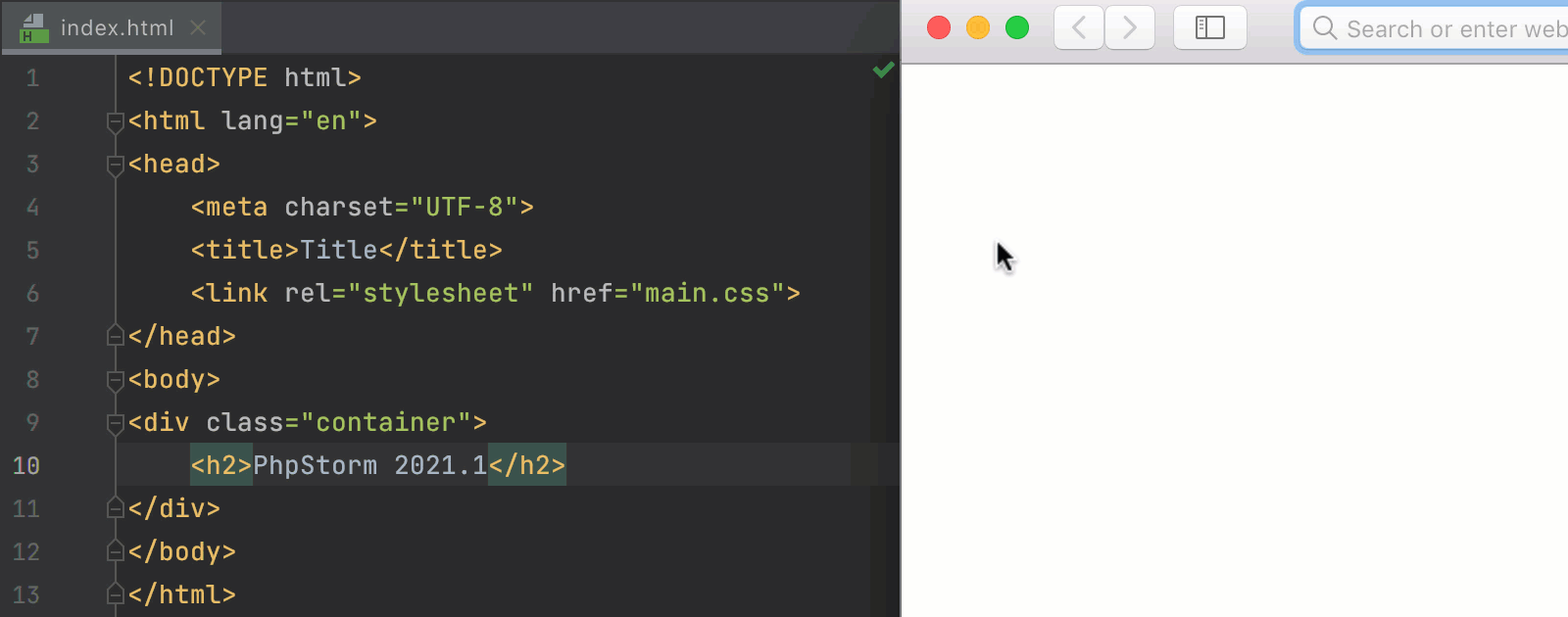This screenshot has height=617, width=1568.
Task: Close Safari window with red button
Action: click(939, 27)
